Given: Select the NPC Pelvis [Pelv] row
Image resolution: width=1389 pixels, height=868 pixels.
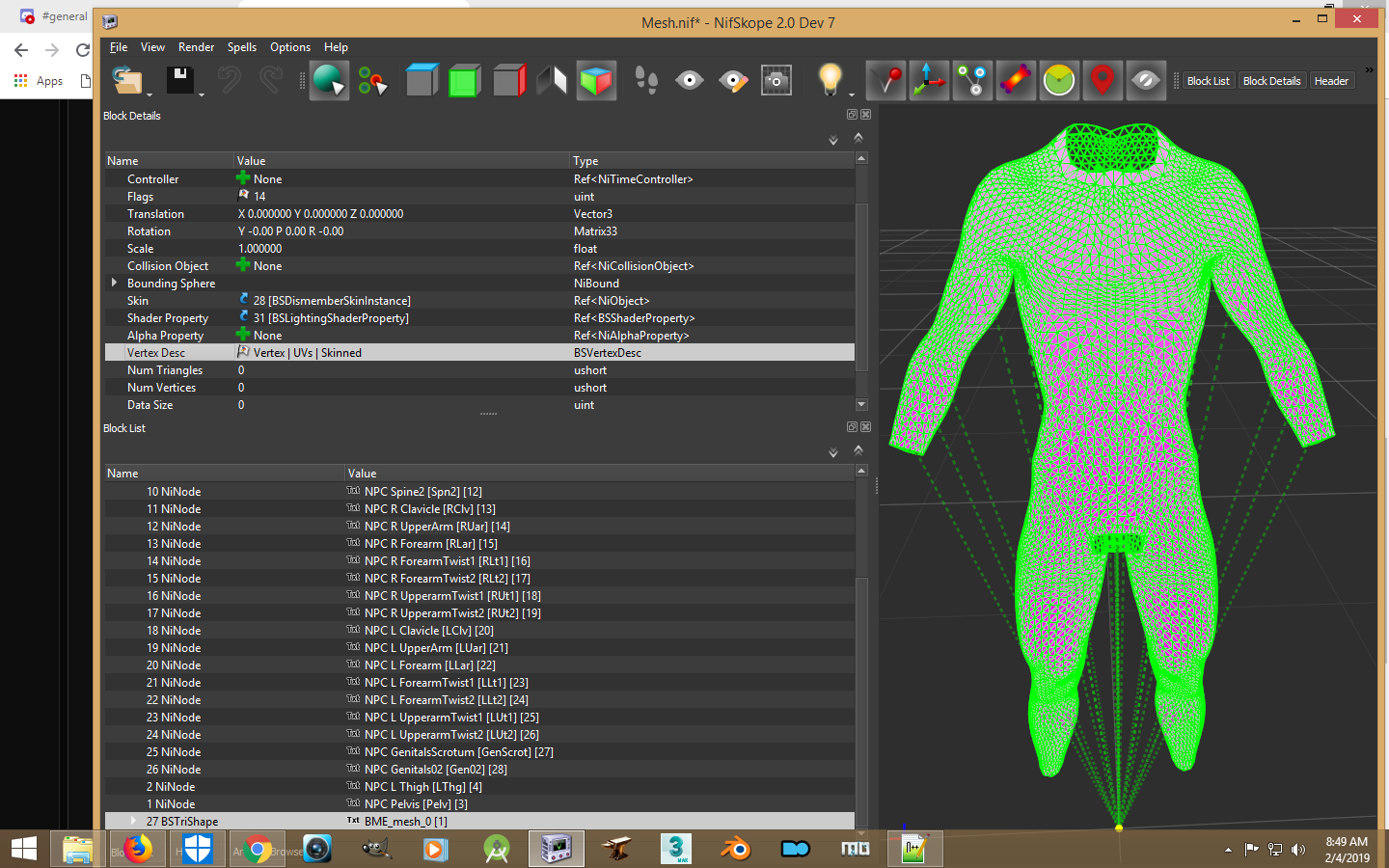Looking at the screenshot, I should point(479,803).
